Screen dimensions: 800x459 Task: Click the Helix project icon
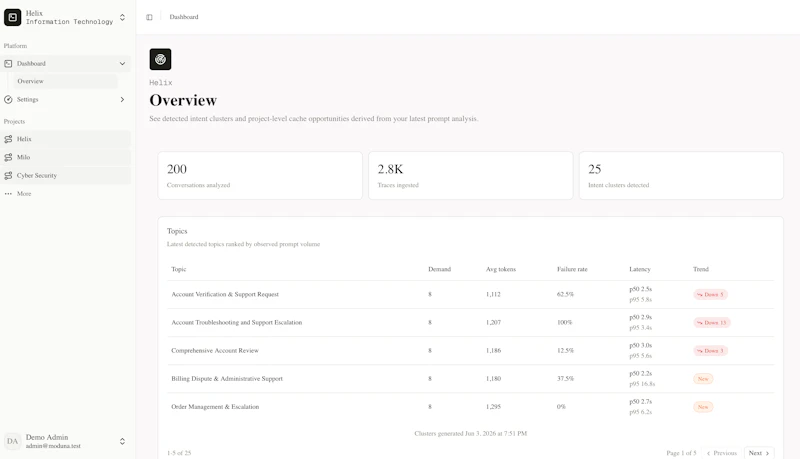(8, 139)
